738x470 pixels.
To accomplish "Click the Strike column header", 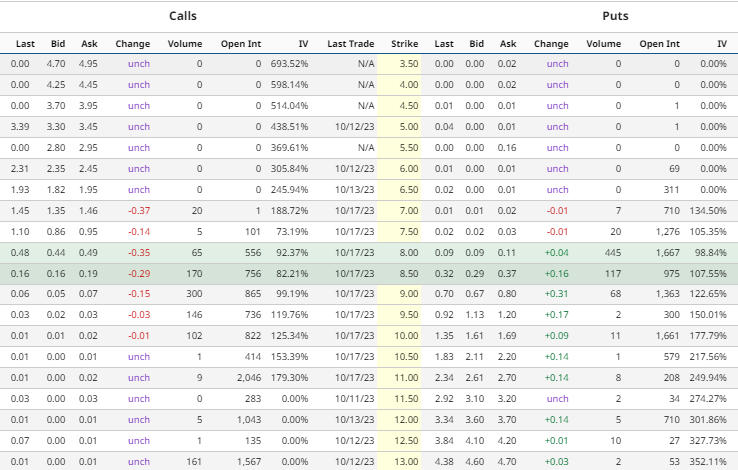I will [404, 44].
